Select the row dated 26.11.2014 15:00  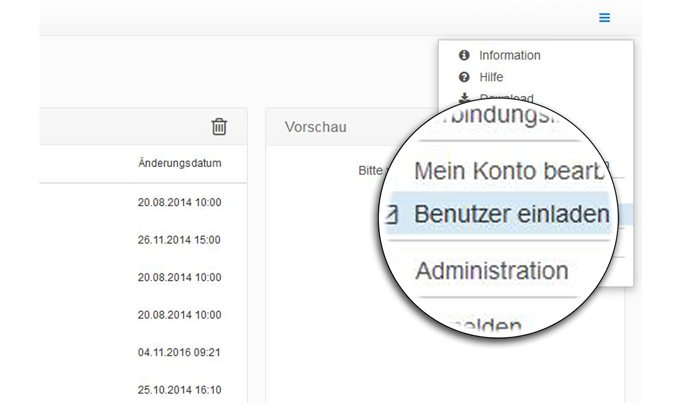[143, 239]
